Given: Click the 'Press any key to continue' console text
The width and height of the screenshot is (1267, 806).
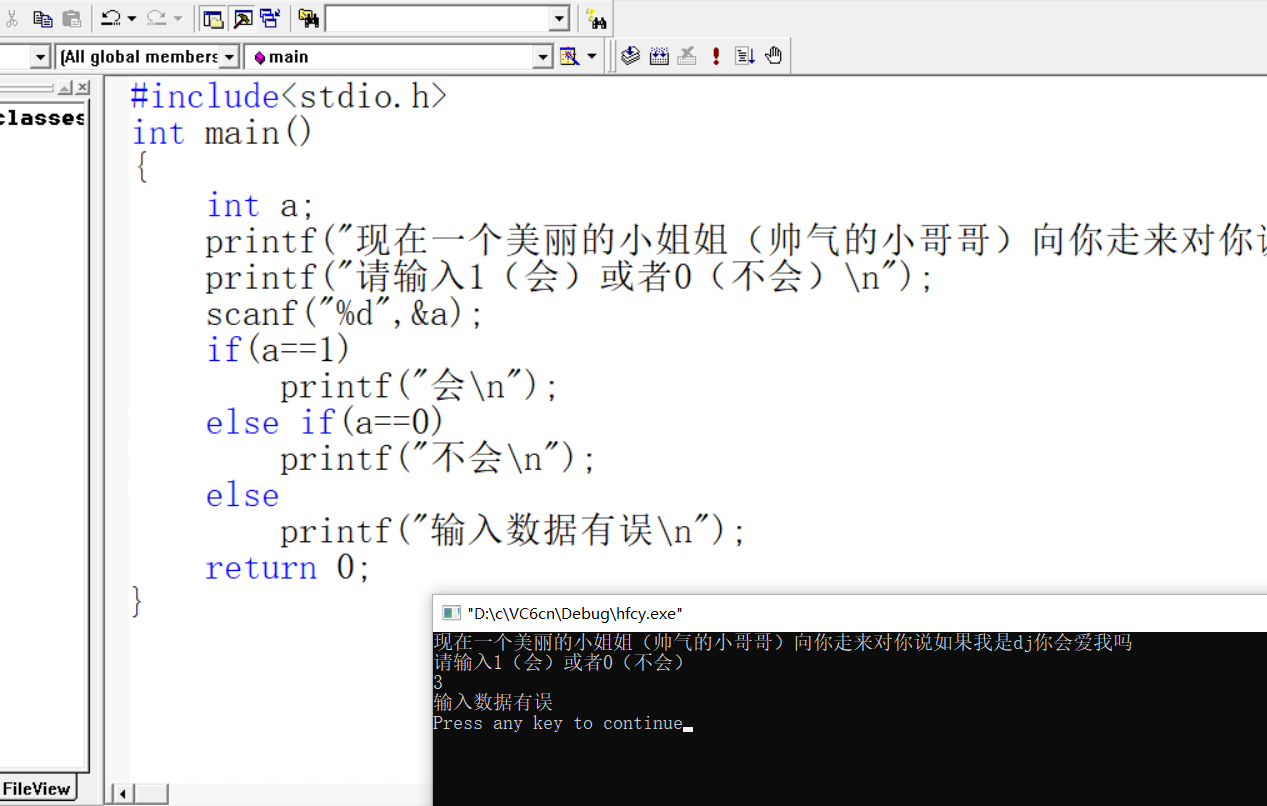Looking at the screenshot, I should click(558, 723).
